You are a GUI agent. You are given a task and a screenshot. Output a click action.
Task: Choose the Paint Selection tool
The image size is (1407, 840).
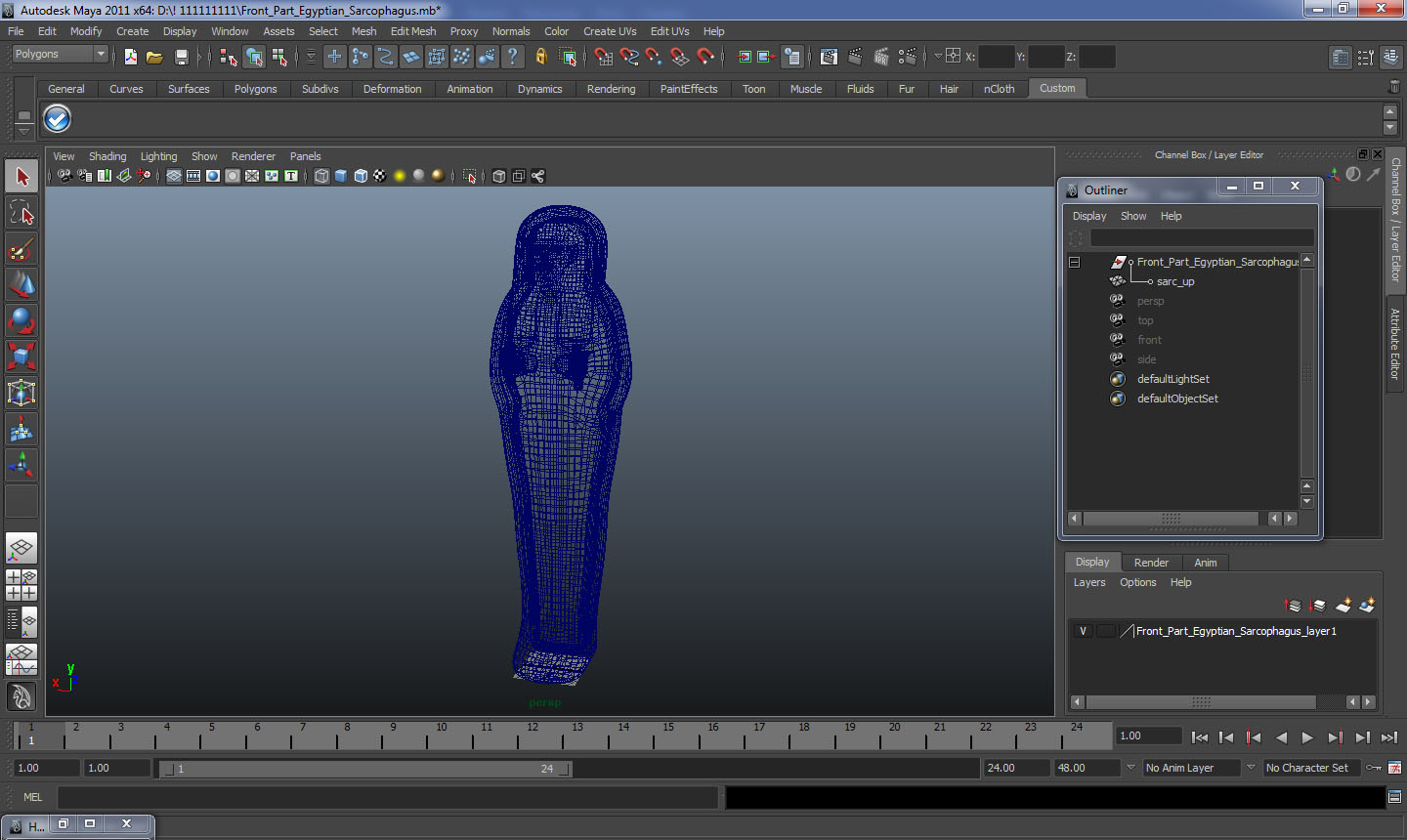21,248
